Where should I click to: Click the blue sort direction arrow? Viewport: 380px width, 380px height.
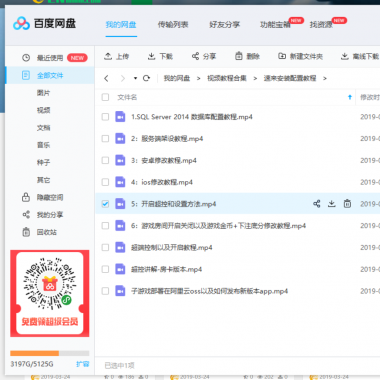click(x=350, y=97)
